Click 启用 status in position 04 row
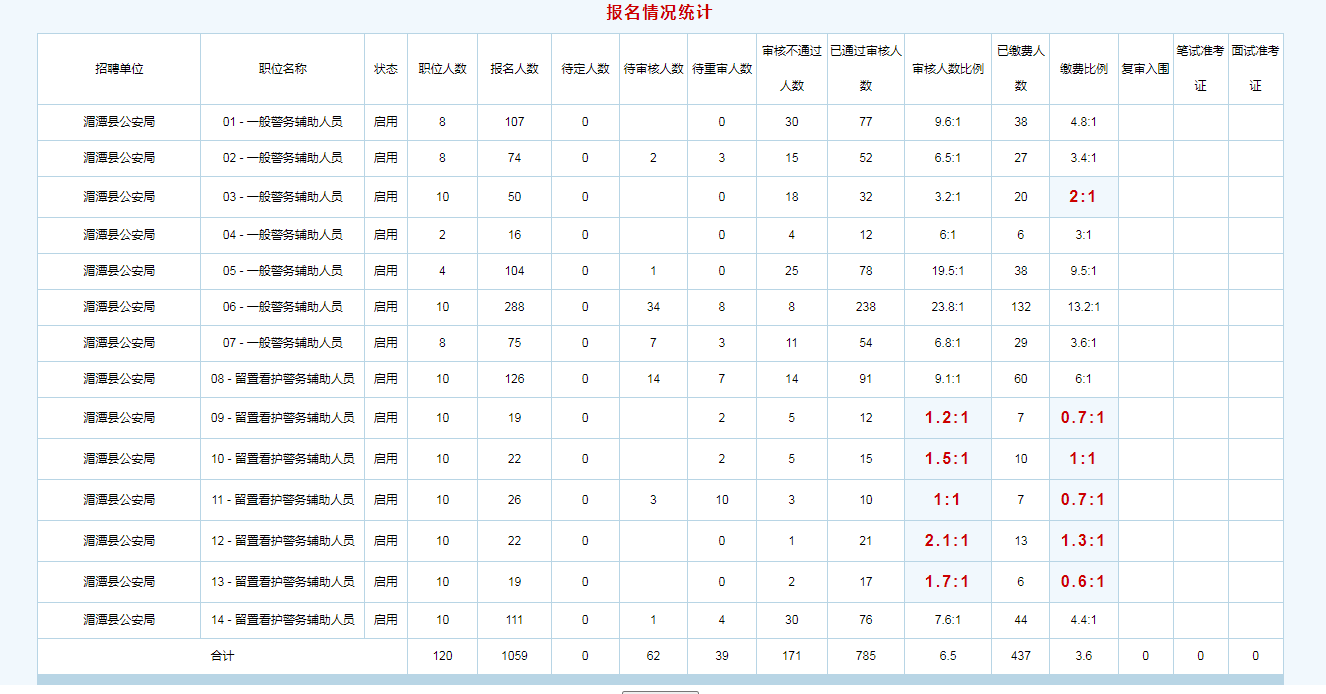Viewport: 1326px width, 694px height. (x=385, y=235)
